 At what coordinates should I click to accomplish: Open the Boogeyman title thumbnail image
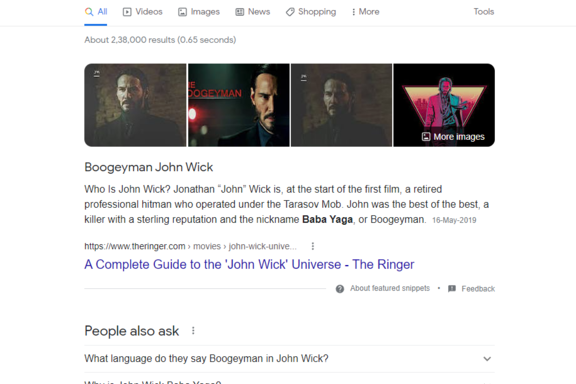(x=239, y=105)
